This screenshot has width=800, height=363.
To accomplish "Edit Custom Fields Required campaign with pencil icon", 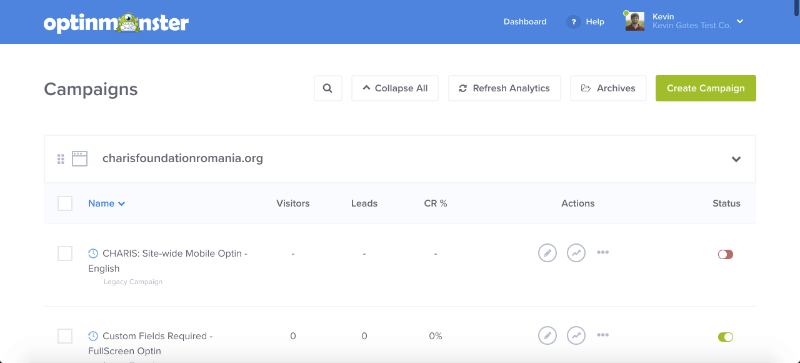I will [547, 335].
